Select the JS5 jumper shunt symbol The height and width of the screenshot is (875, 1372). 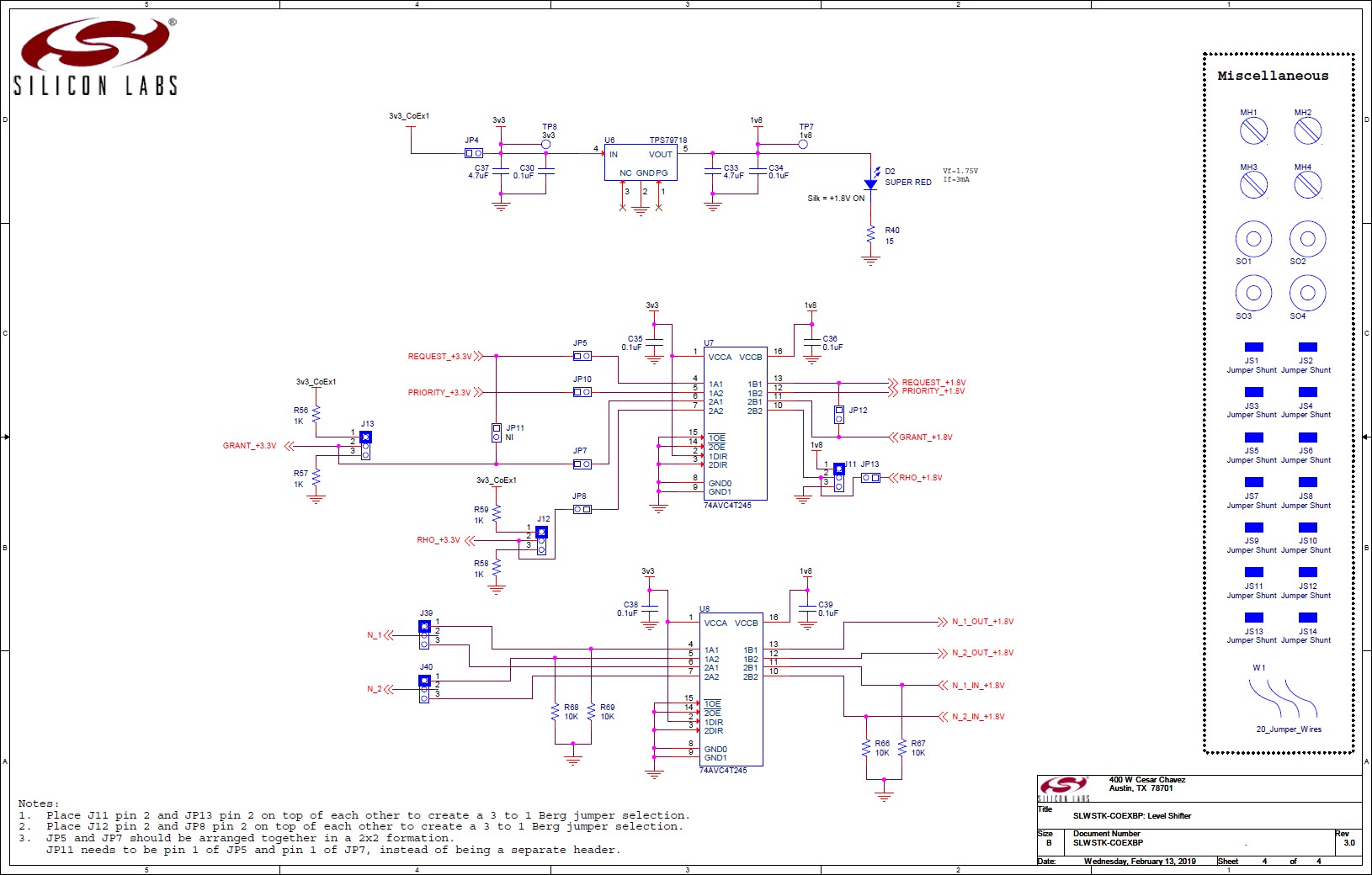pyautogui.click(x=1253, y=437)
